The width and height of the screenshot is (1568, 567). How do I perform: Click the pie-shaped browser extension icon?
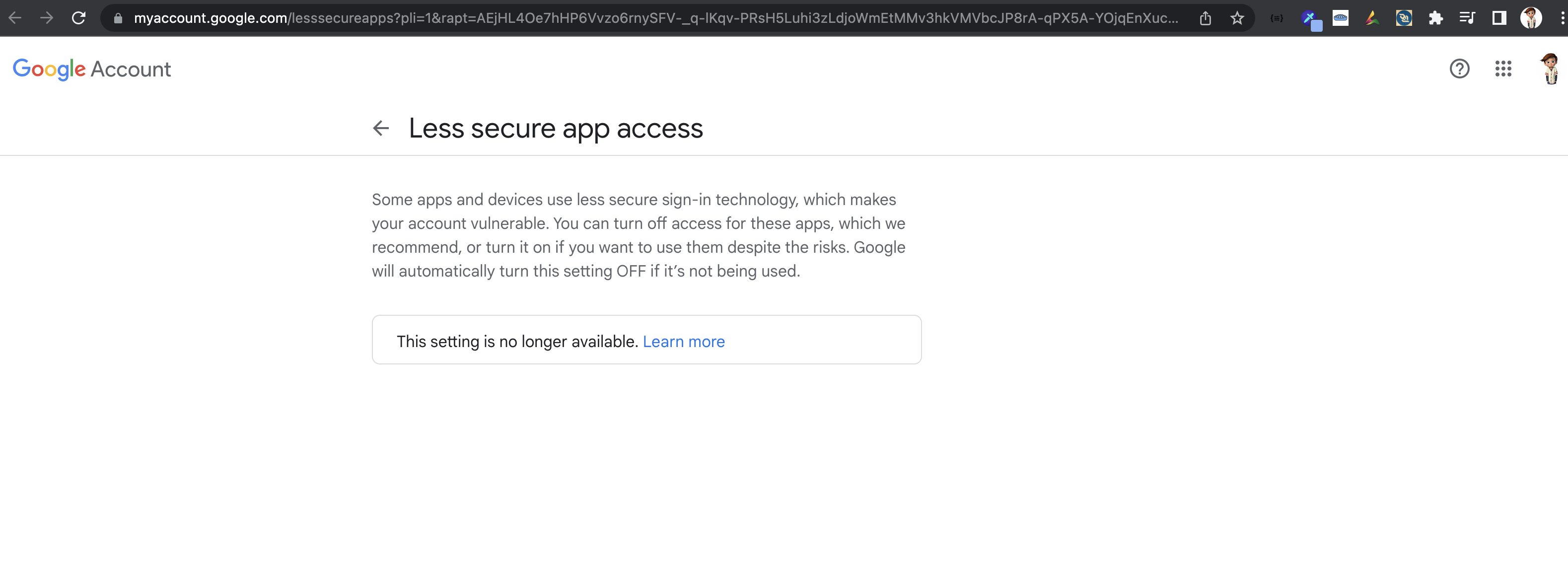tap(1341, 18)
